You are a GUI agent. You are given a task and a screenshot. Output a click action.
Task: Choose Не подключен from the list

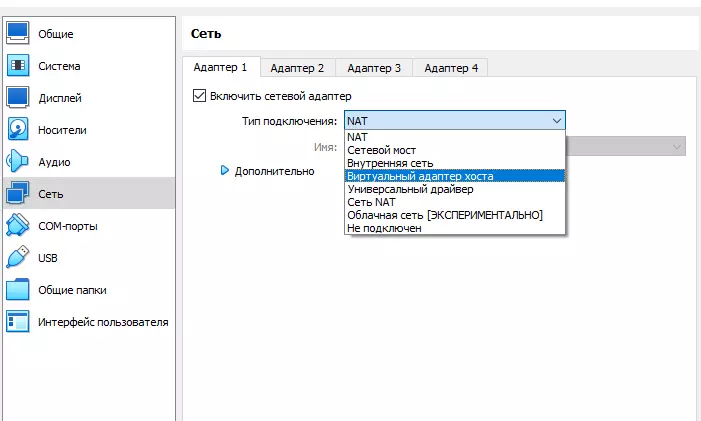[455, 228]
